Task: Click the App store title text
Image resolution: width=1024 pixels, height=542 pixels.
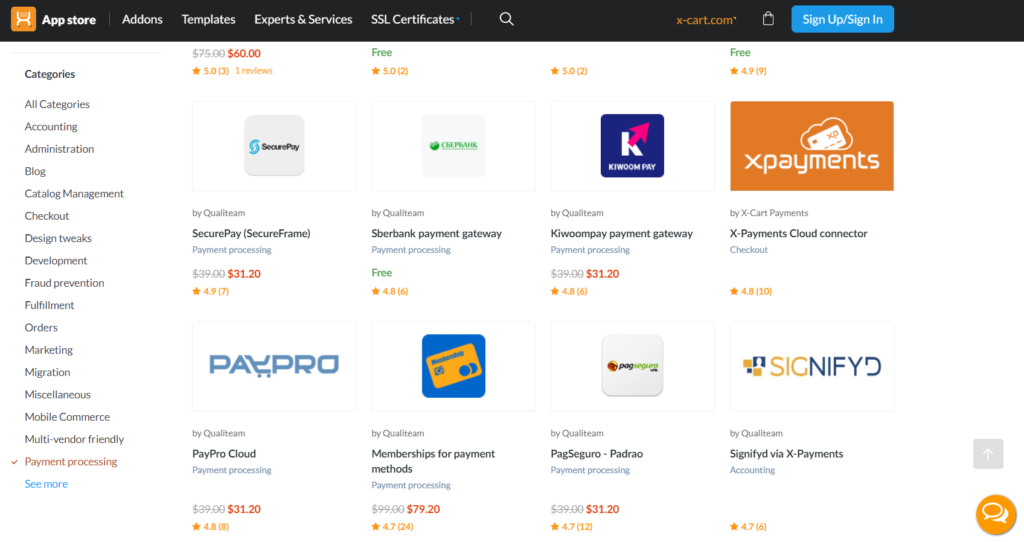Action: (69, 20)
